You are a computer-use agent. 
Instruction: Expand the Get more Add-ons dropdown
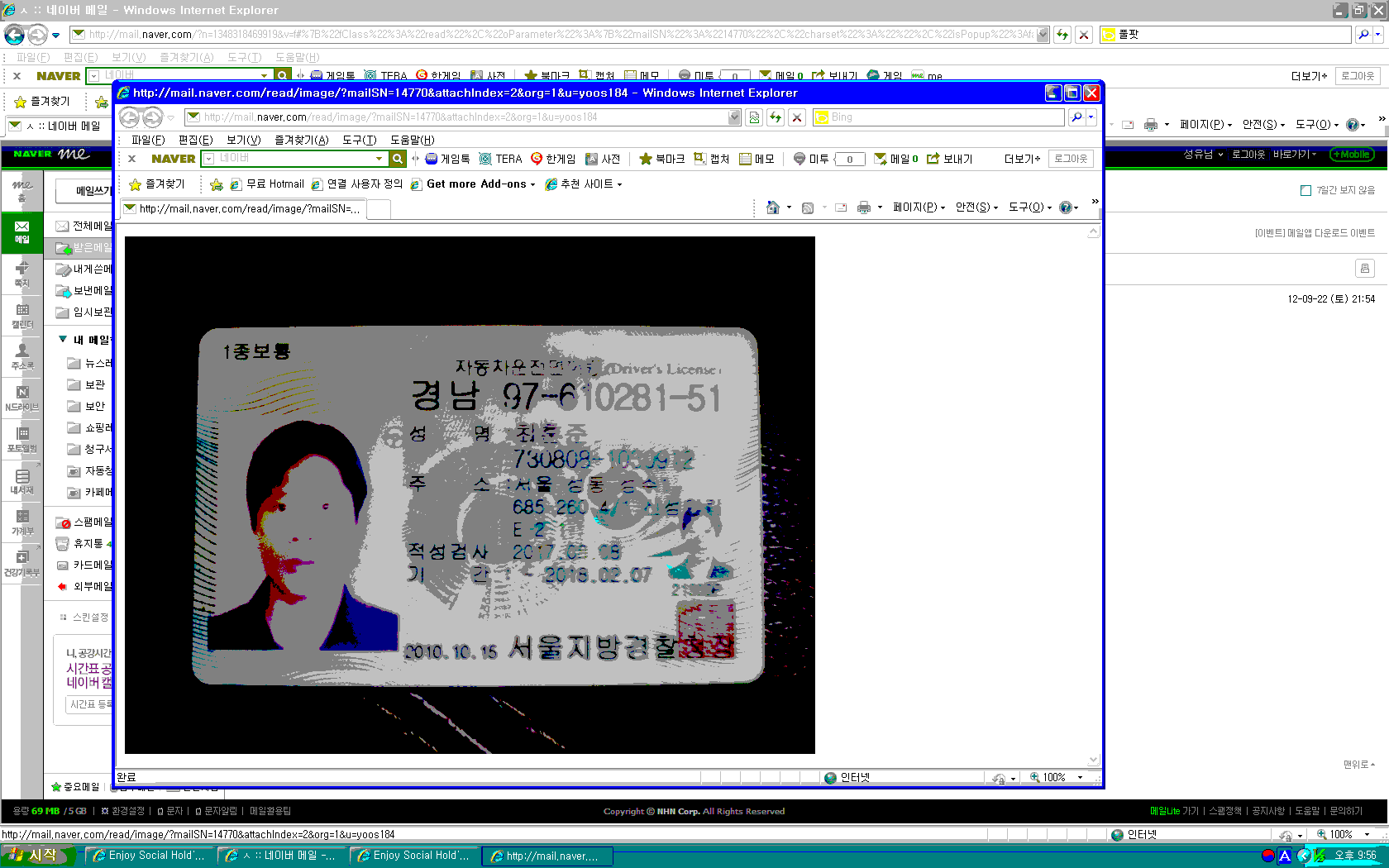(532, 184)
